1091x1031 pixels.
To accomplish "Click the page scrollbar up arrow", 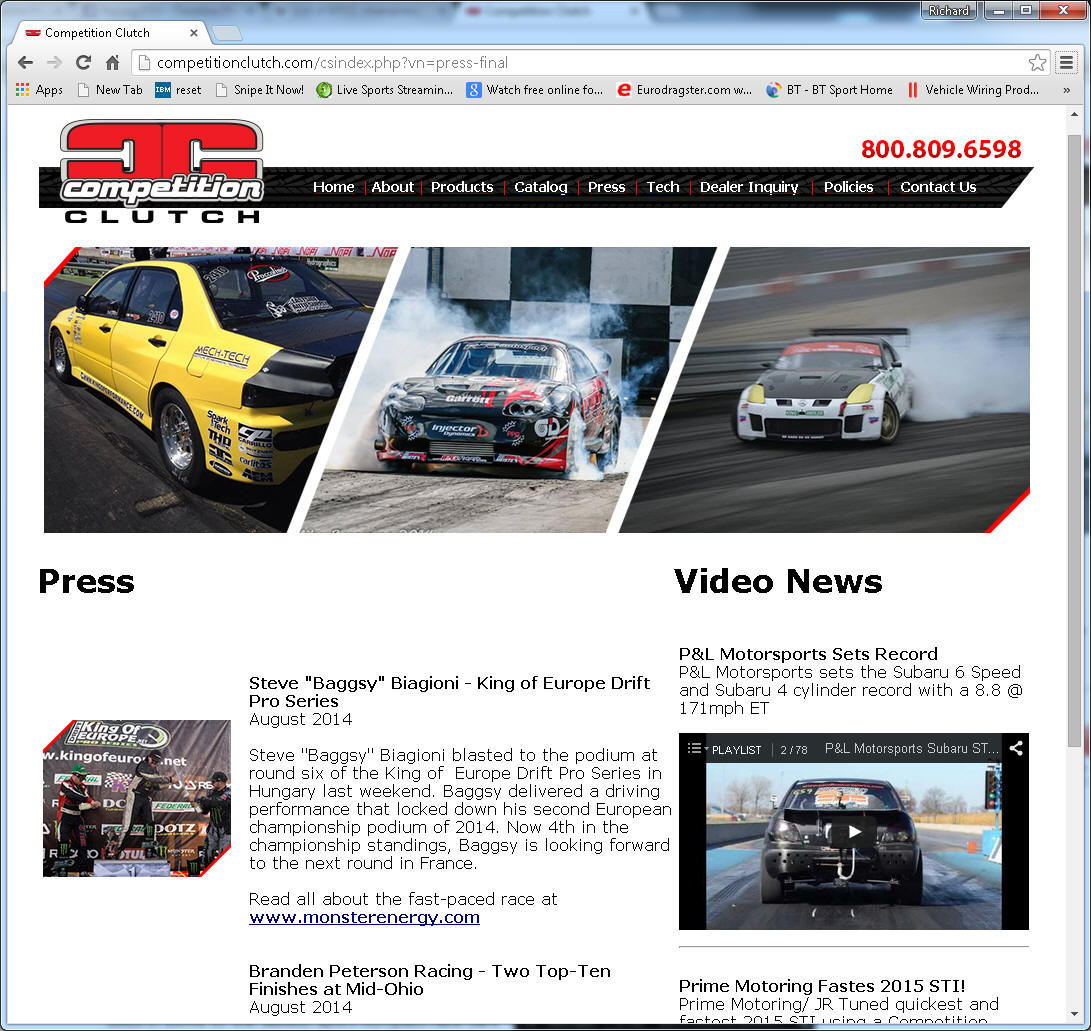I will (1074, 114).
